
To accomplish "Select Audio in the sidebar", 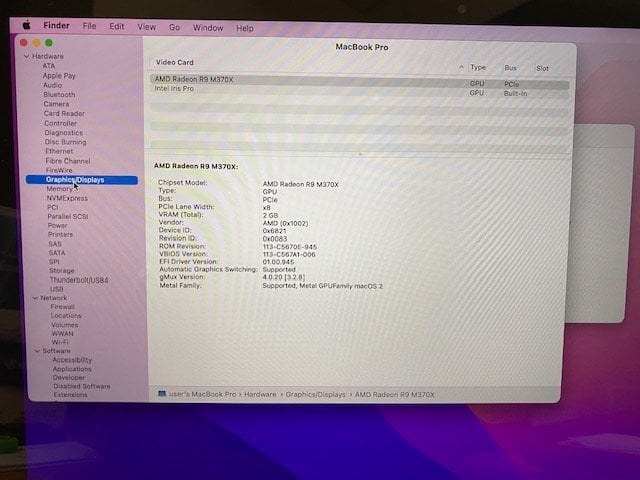I will pyautogui.click(x=53, y=85).
